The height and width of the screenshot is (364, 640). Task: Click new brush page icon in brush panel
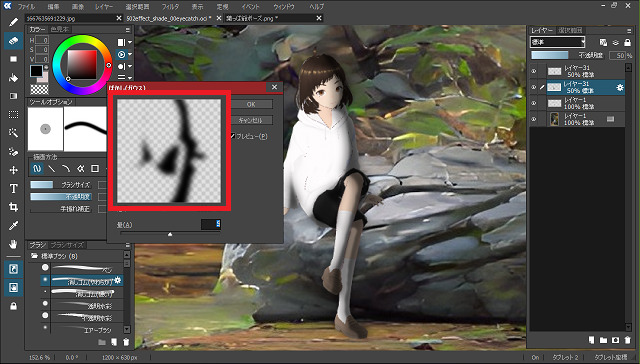(114, 342)
